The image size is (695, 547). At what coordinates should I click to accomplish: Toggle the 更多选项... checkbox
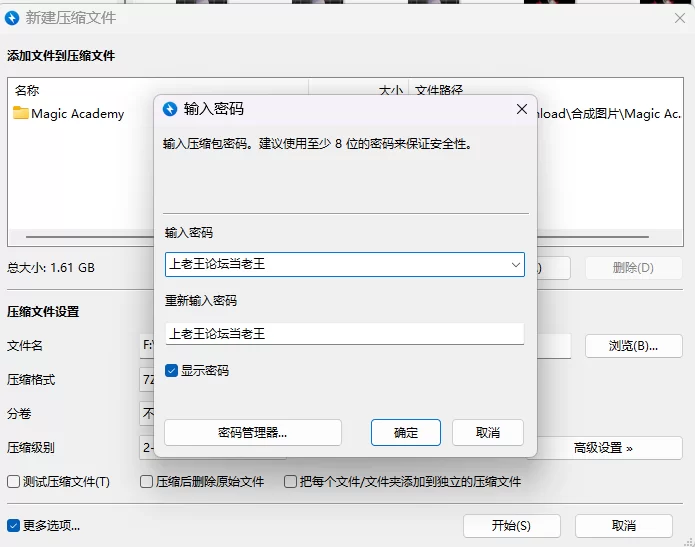tap(13, 526)
